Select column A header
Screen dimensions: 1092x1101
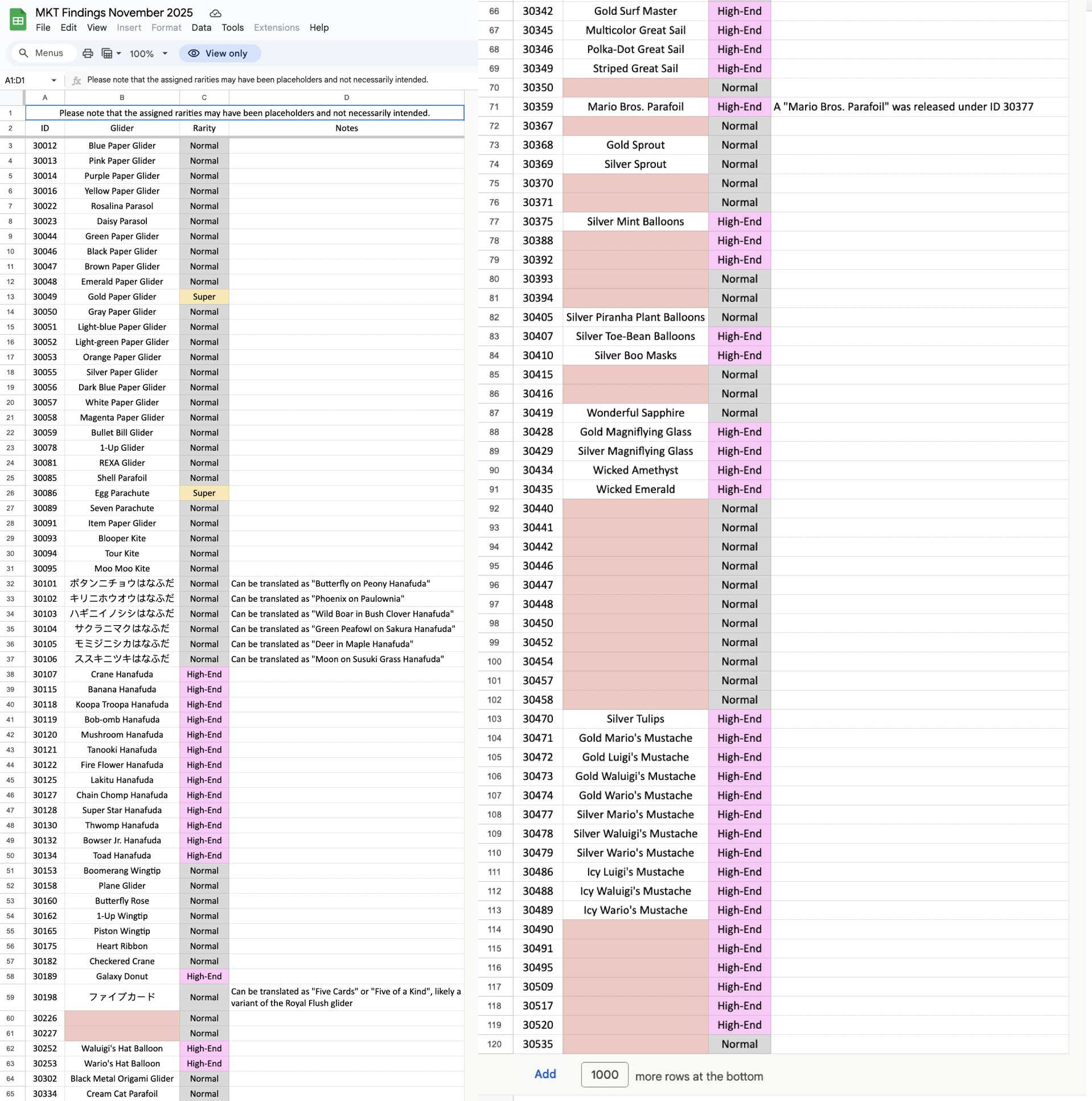tap(45, 97)
